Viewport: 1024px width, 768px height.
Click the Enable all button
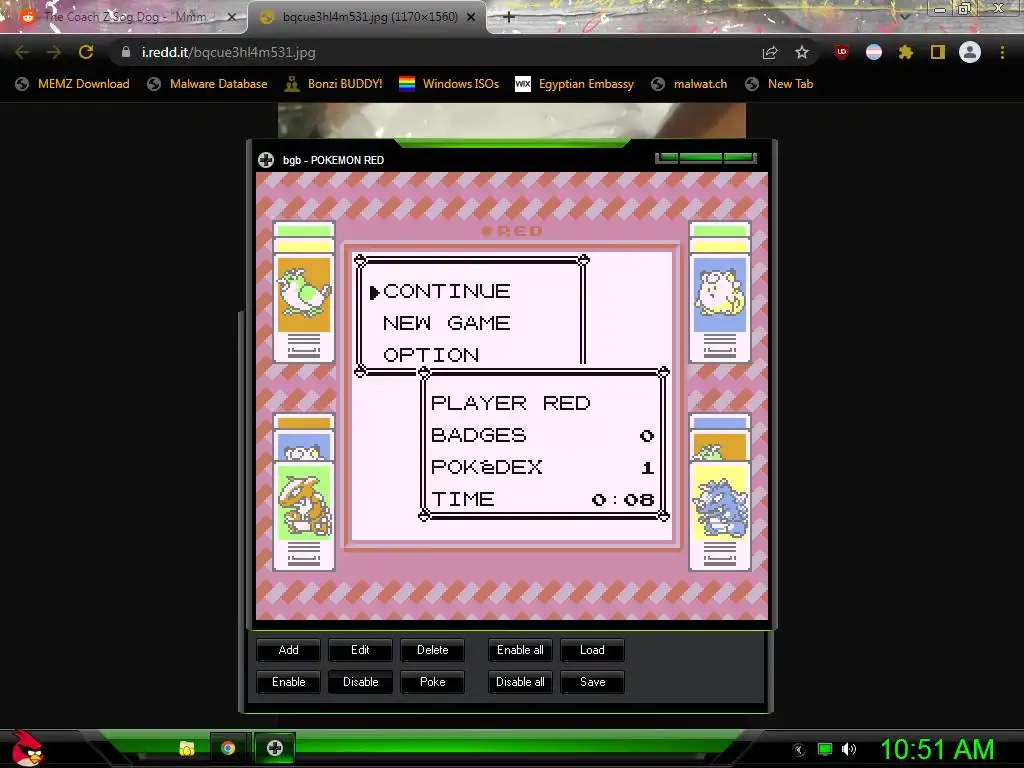pyautogui.click(x=520, y=650)
